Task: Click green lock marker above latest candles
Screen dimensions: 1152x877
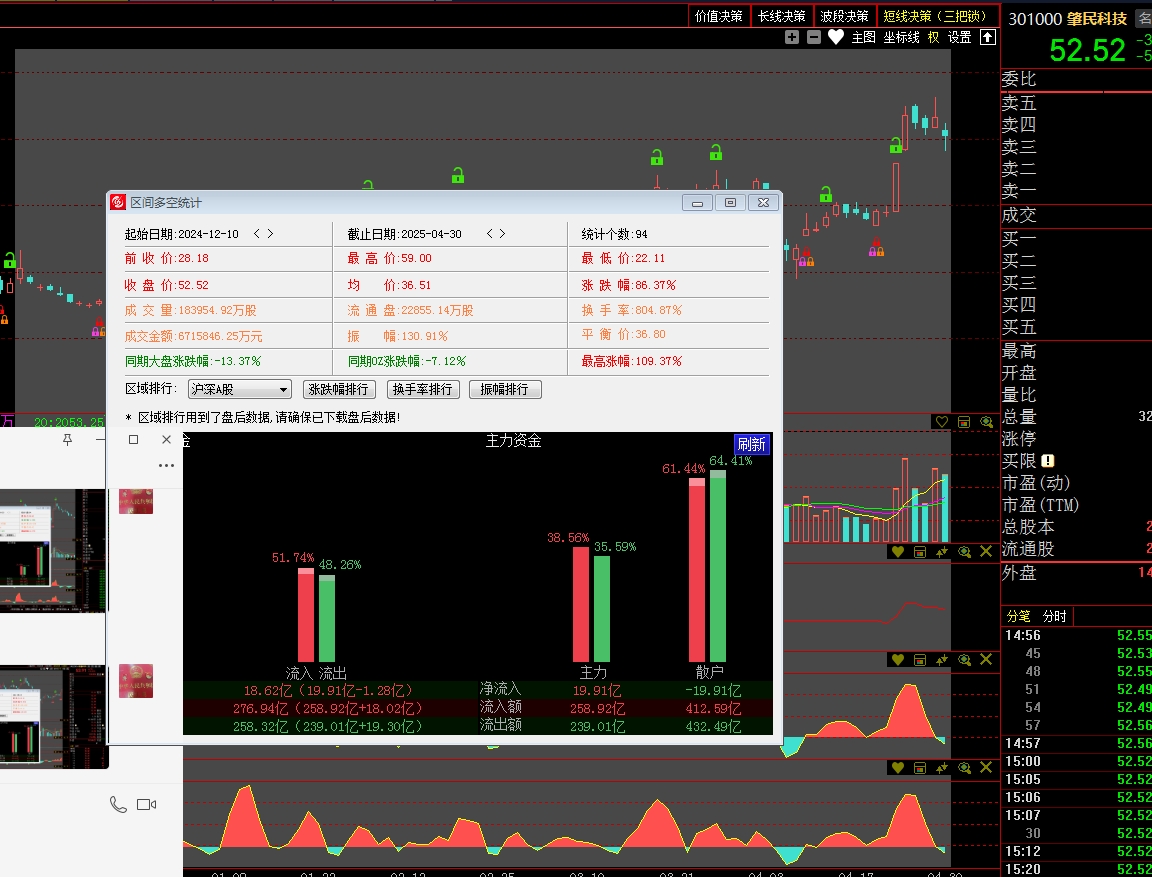Action: coord(896,145)
